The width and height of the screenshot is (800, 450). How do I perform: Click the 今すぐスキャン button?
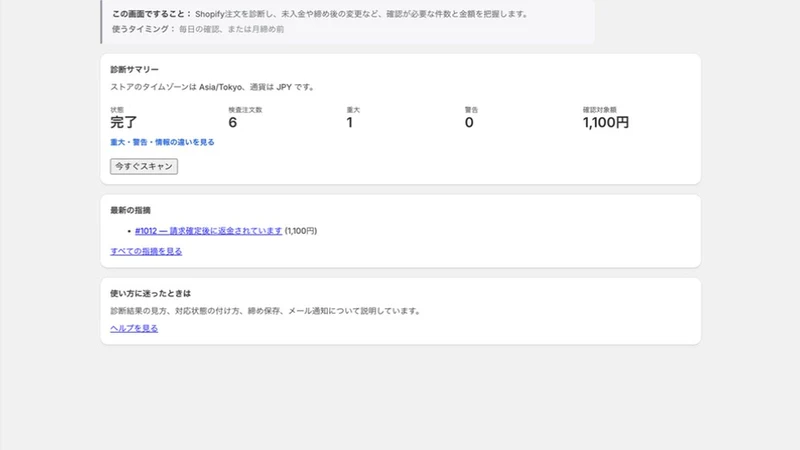click(x=144, y=166)
